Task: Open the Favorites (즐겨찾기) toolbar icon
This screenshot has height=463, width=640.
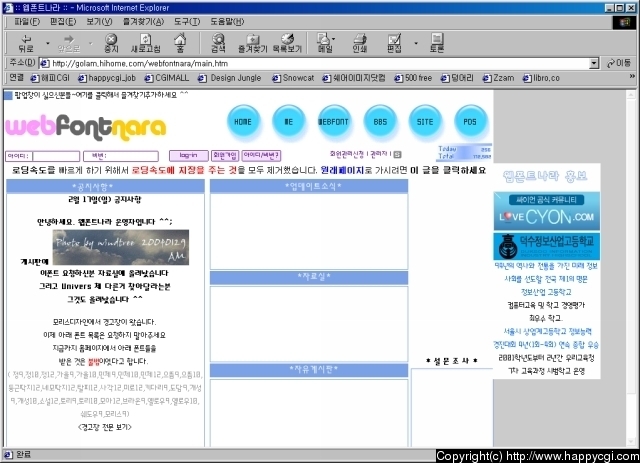Action: pyautogui.click(x=252, y=43)
